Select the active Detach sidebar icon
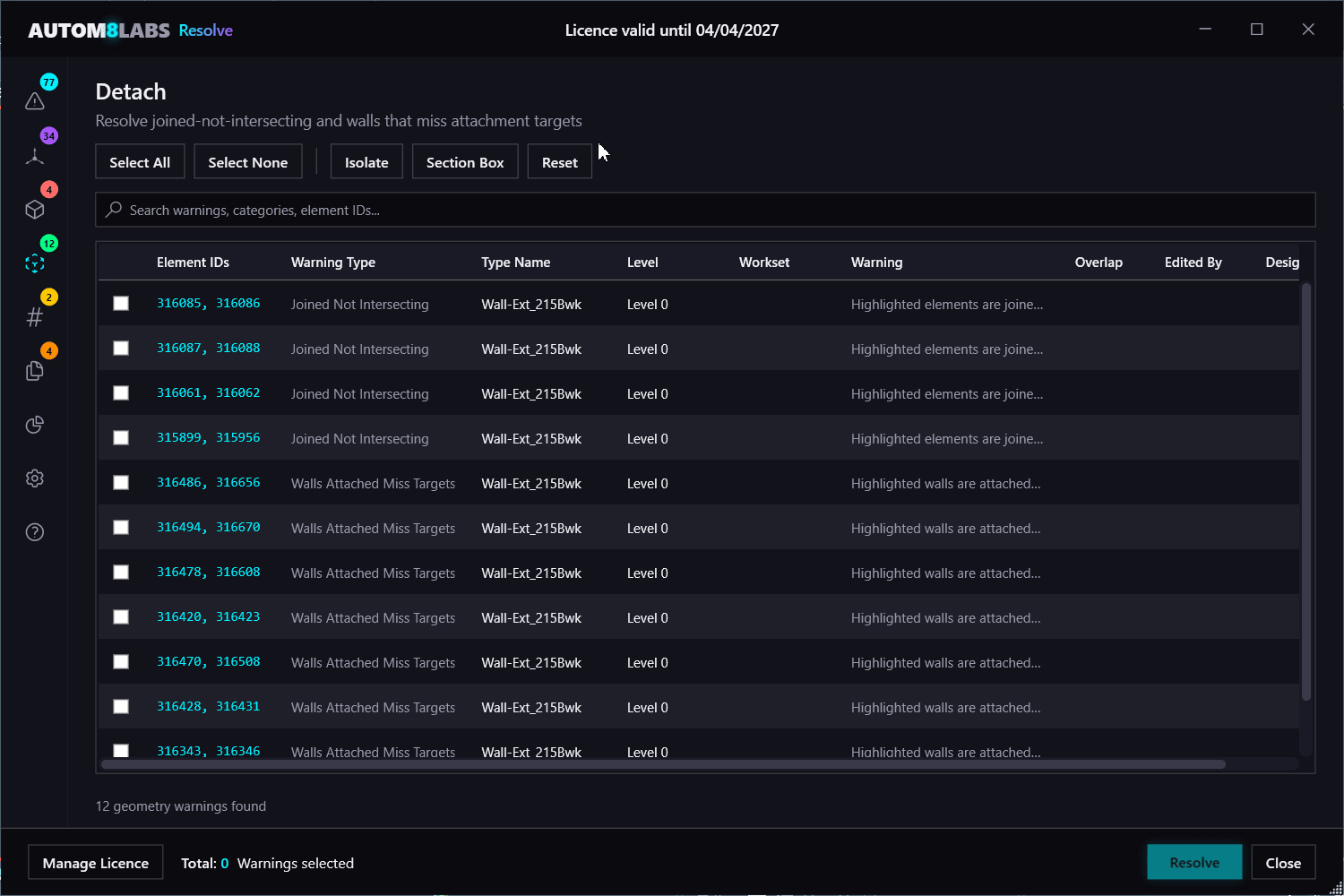Screen dimensions: 1344x896 34,263
